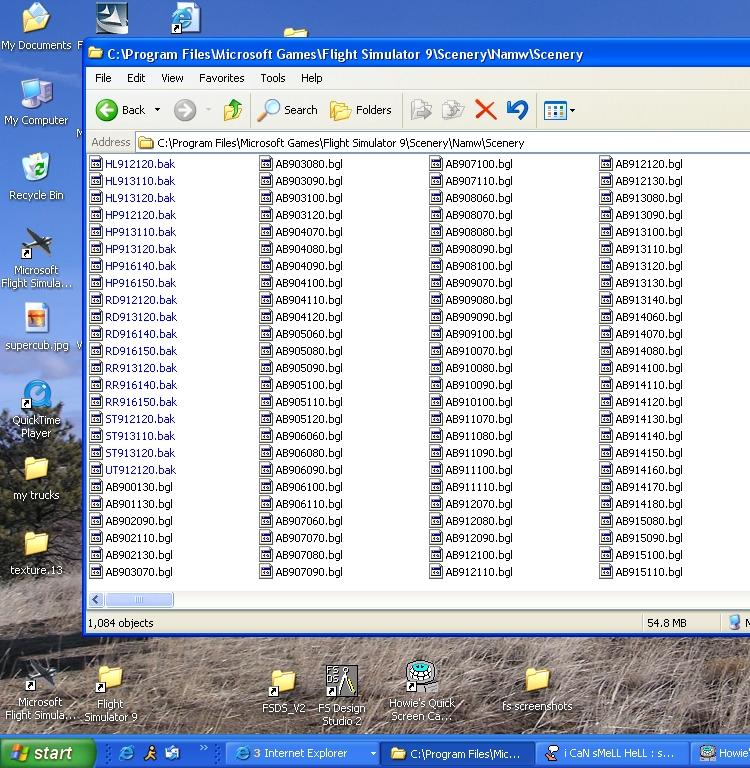This screenshot has height=768, width=750.
Task: Select FSDS_V2 desktop folder shortcut
Action: [284, 692]
